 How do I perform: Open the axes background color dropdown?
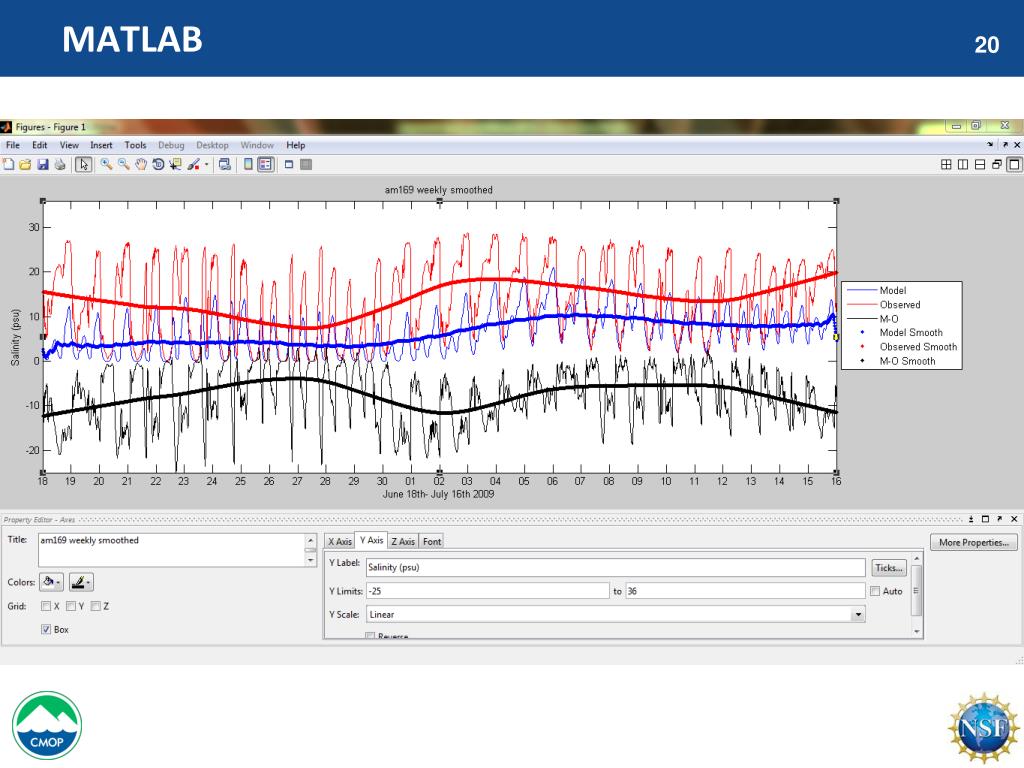click(52, 582)
